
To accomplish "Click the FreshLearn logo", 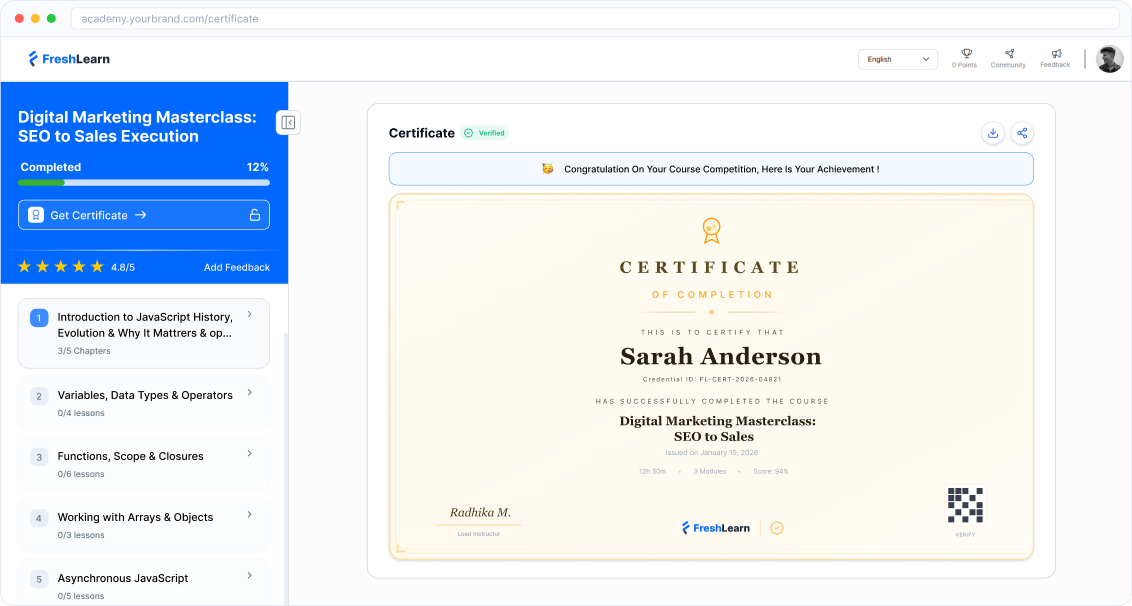I will point(69,58).
